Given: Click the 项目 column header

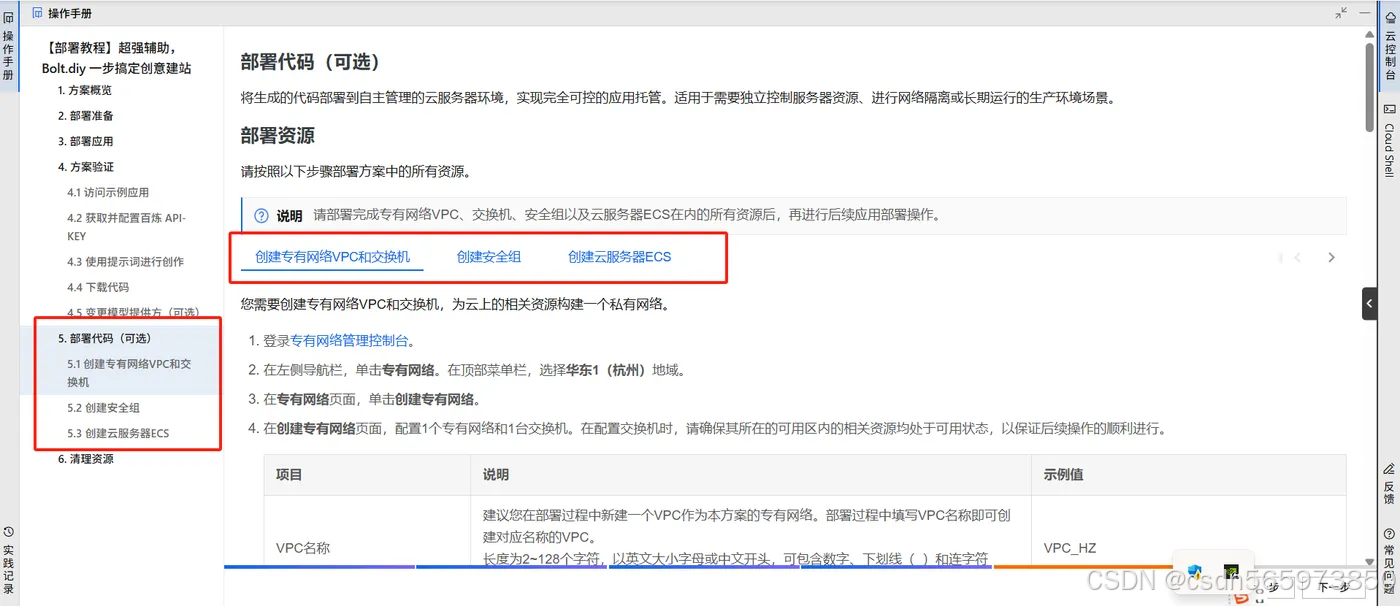Looking at the screenshot, I should click(x=289, y=475).
